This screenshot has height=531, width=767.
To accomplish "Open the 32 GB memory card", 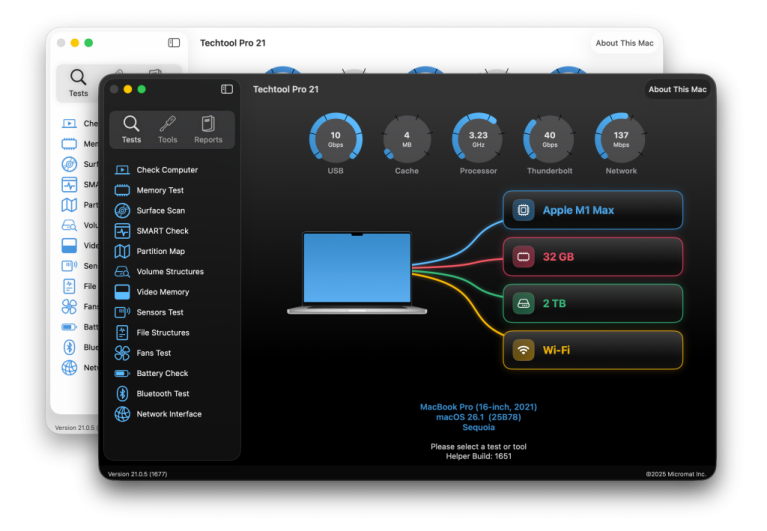I will [x=592, y=257].
